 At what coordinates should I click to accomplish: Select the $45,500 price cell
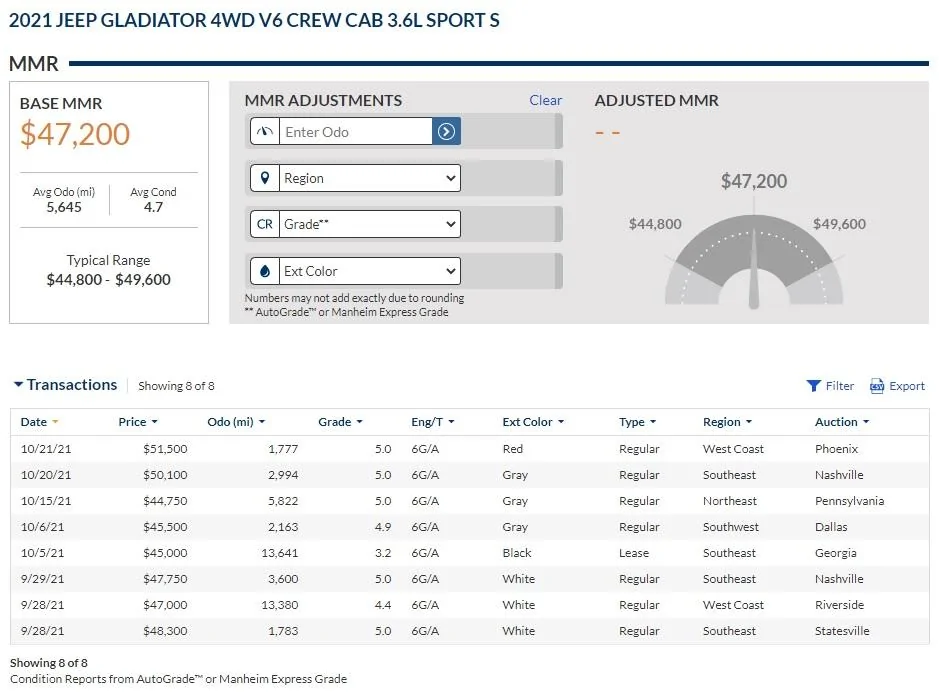165,527
